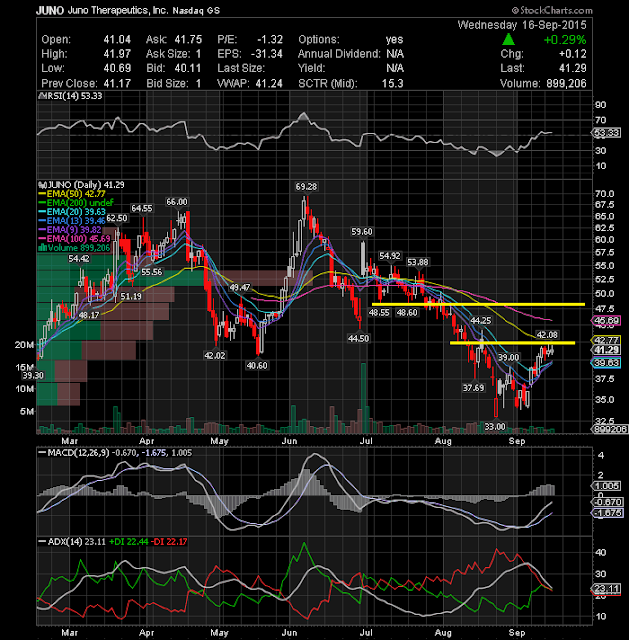
Task: Click the P/E value -1.32
Action: coord(270,40)
